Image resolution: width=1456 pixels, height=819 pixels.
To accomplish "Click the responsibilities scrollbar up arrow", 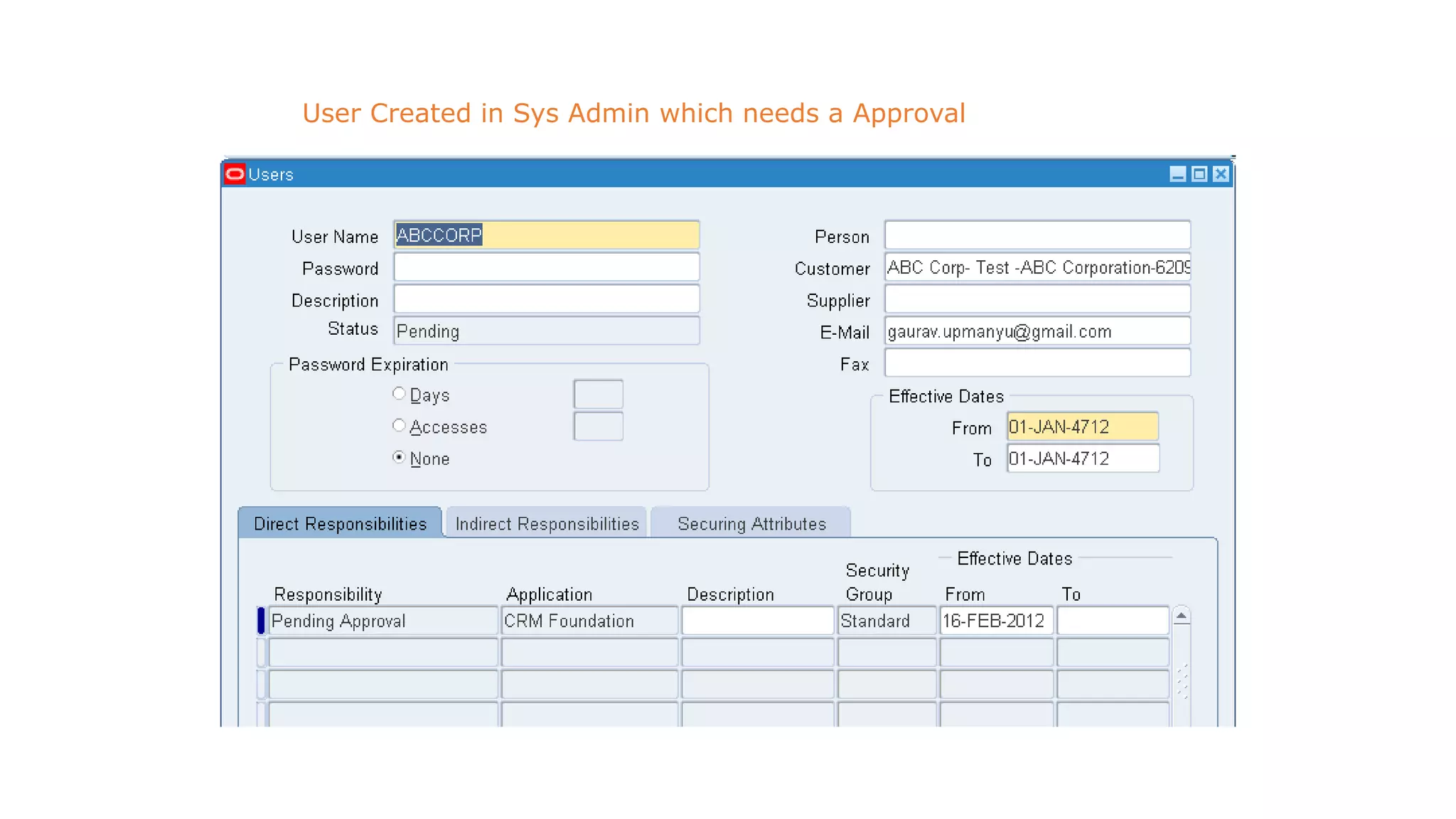I will coord(1181,616).
